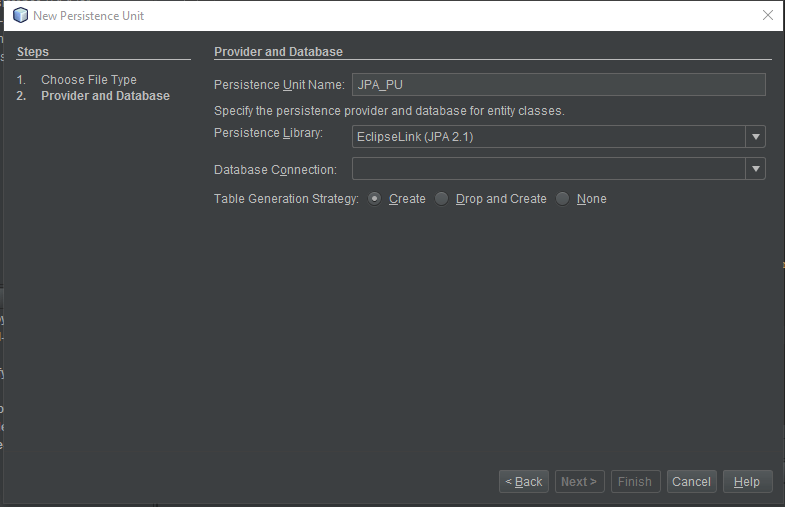Click step 2 Provider and Database
The height and width of the screenshot is (507, 785).
(105, 96)
